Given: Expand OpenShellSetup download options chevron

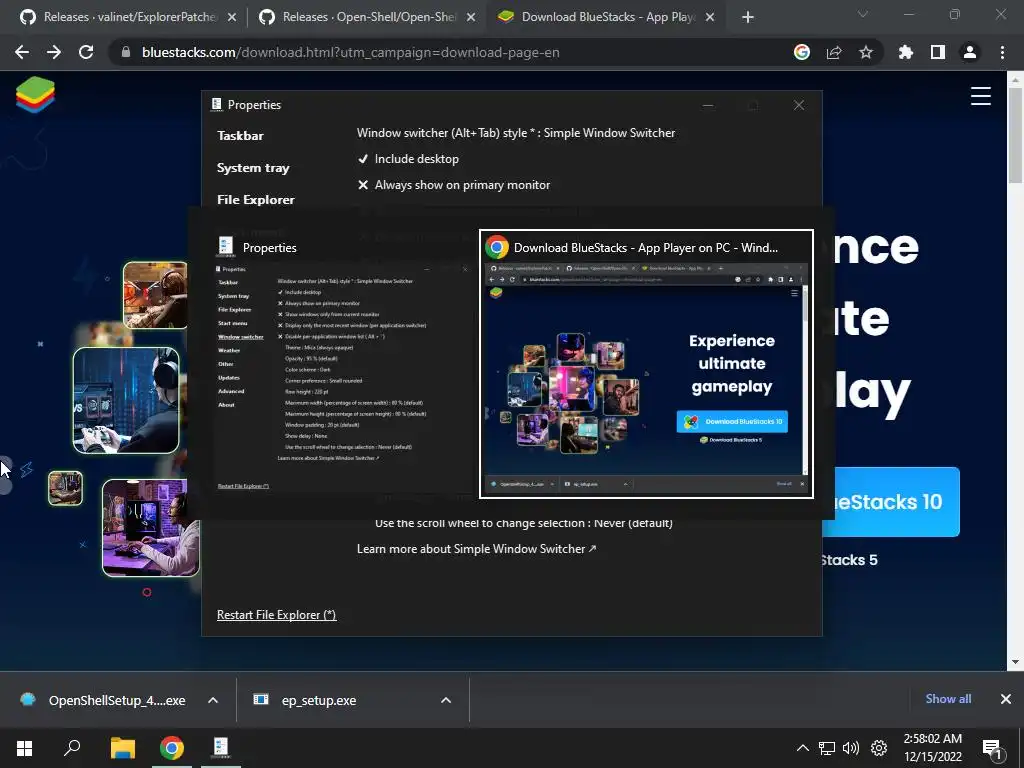Looking at the screenshot, I should (x=213, y=700).
